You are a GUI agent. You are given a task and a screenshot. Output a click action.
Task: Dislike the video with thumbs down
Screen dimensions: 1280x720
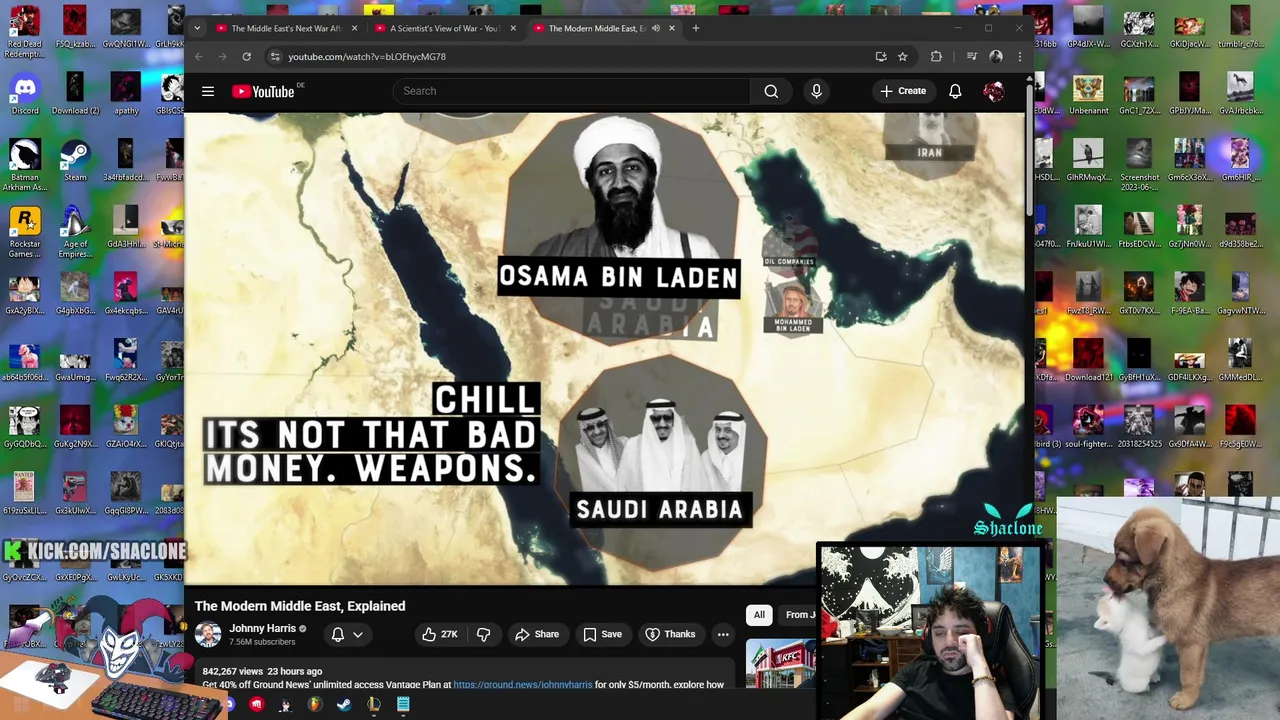483,634
